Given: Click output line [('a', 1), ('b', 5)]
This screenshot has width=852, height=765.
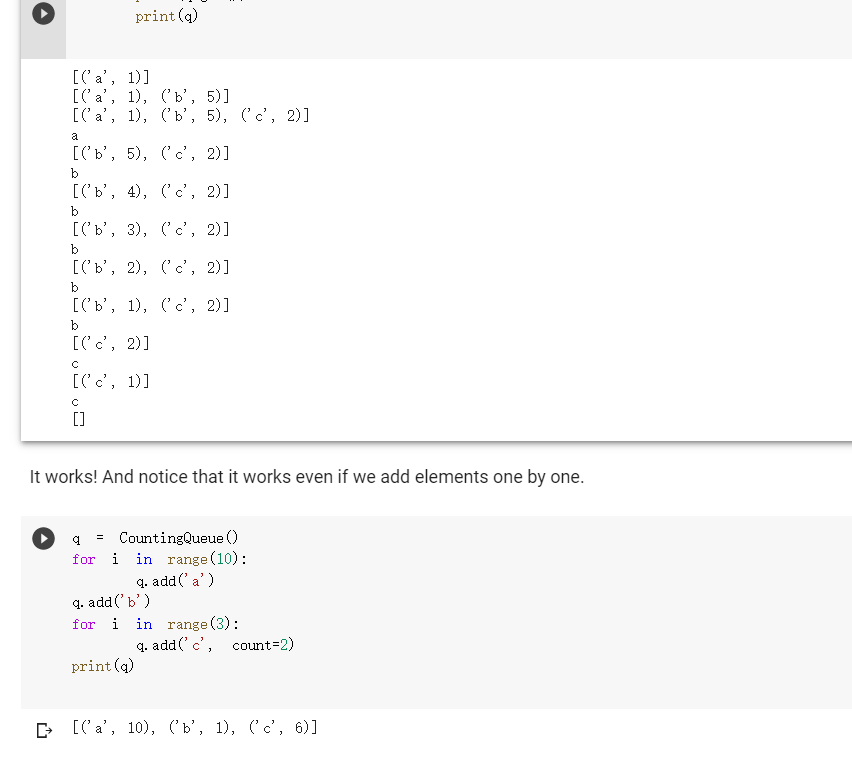Looking at the screenshot, I should pos(151,96).
